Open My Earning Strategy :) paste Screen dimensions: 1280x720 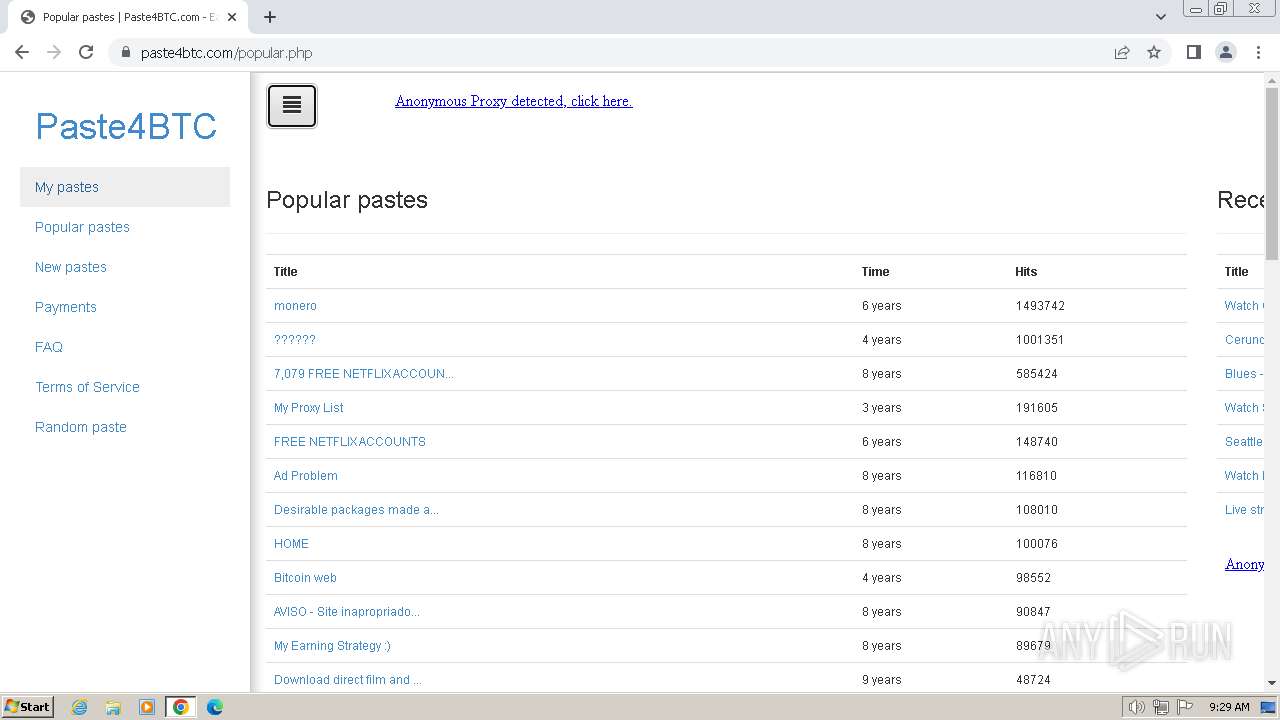coord(332,646)
